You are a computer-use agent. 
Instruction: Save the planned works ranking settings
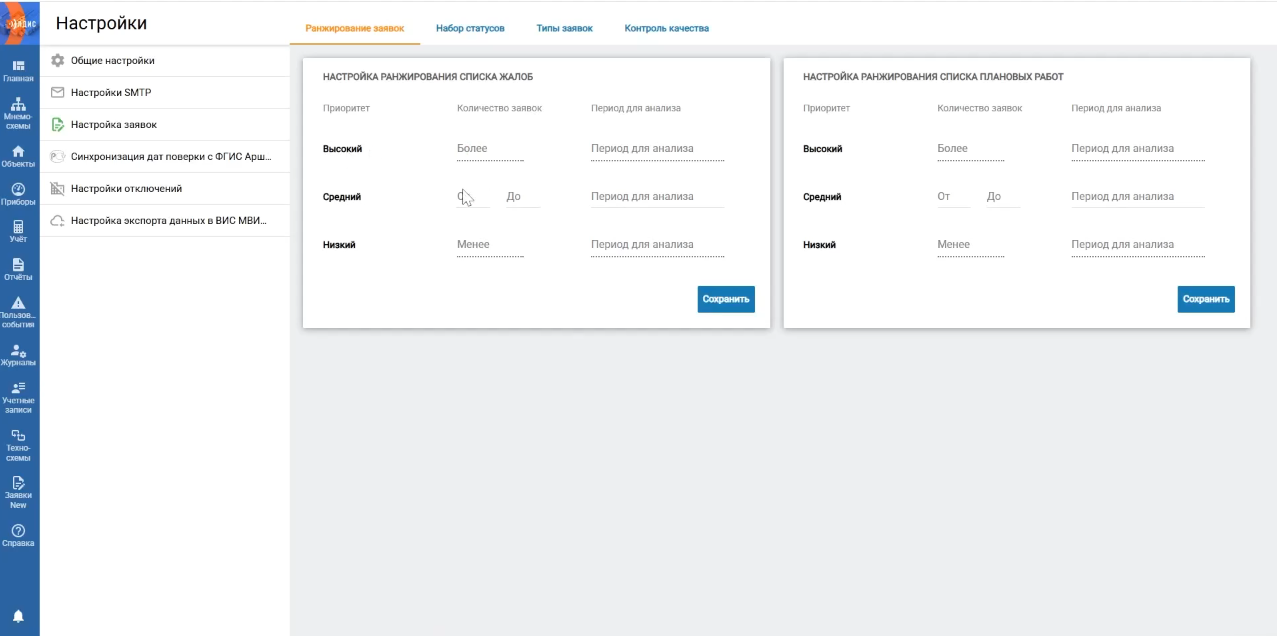click(1205, 299)
